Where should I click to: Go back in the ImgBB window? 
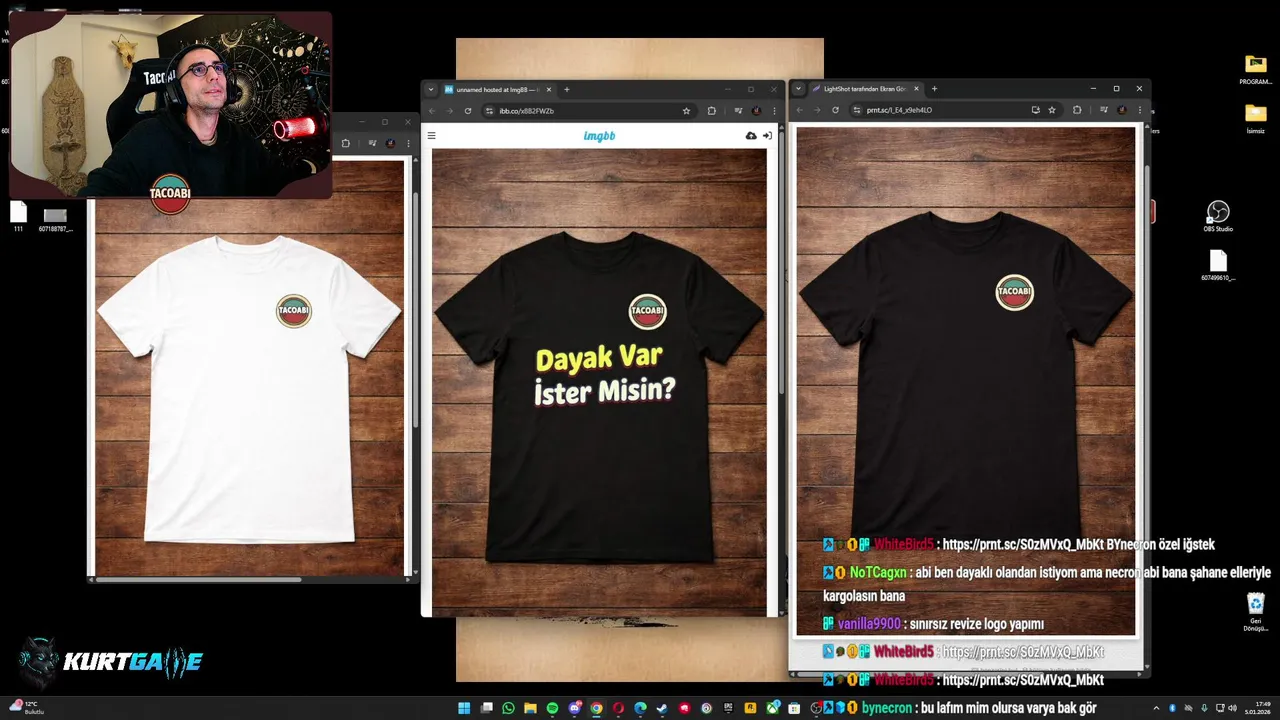(432, 111)
